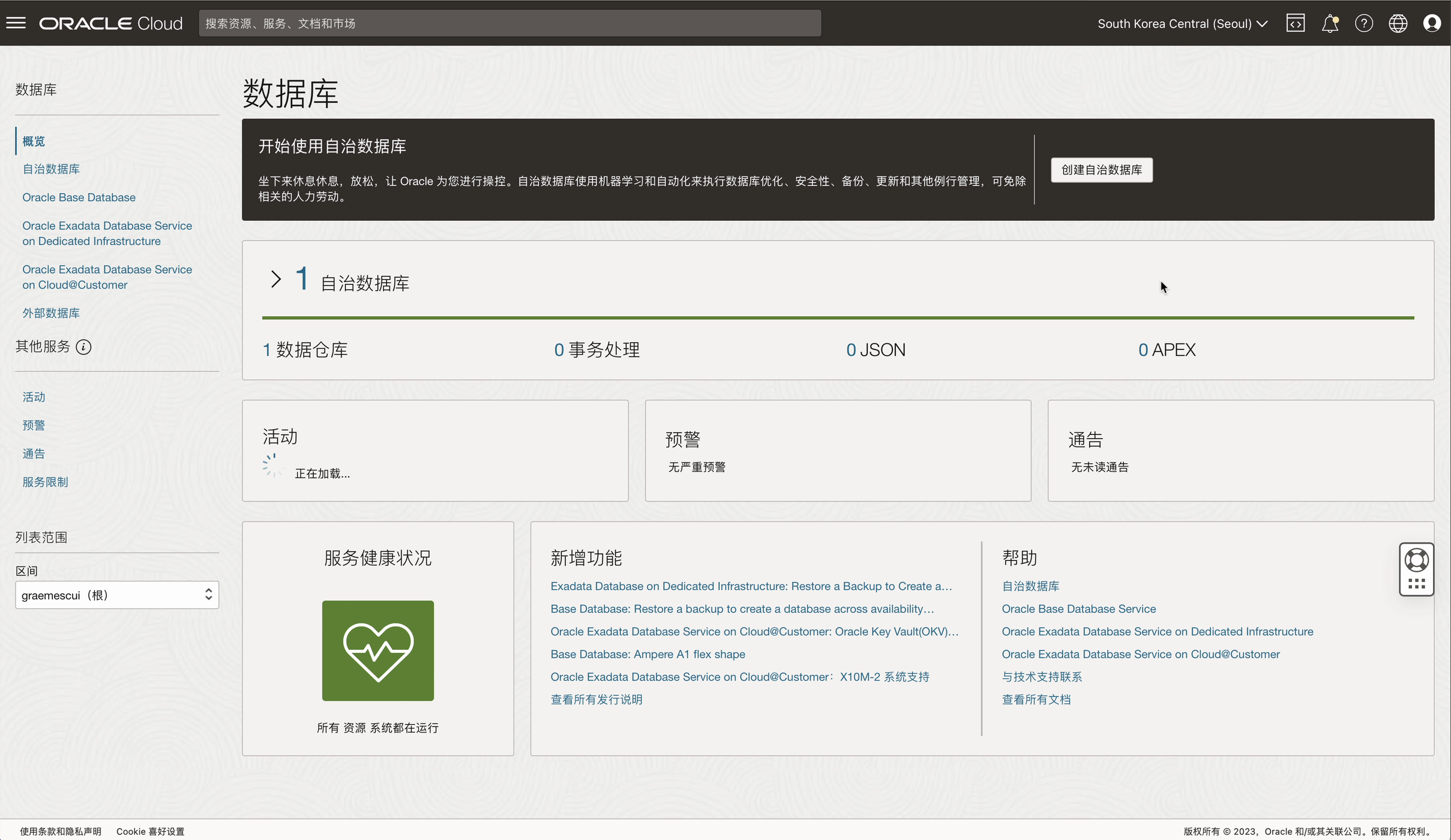Open the Exadata Dedicated Infrastructure Restore a Backup release note
Screen dimensions: 1451x840
point(751,586)
